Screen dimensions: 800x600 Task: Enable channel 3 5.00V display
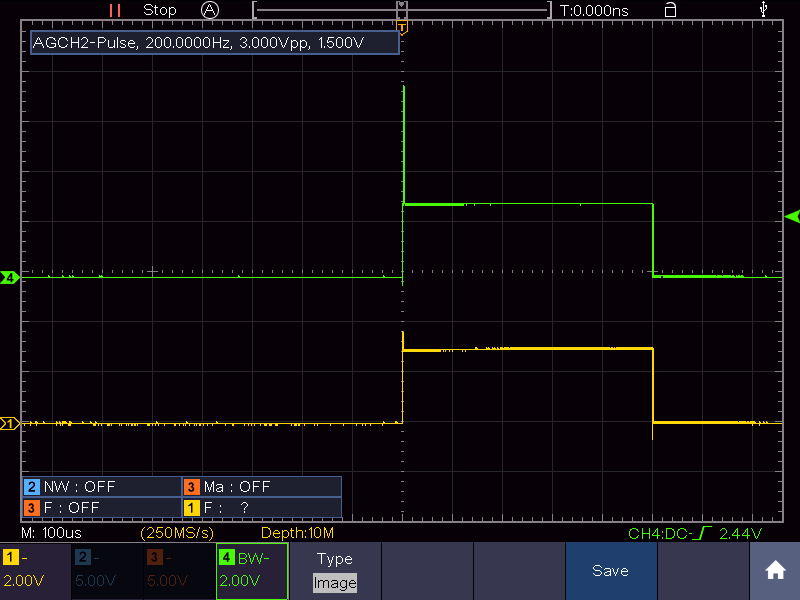pos(180,570)
